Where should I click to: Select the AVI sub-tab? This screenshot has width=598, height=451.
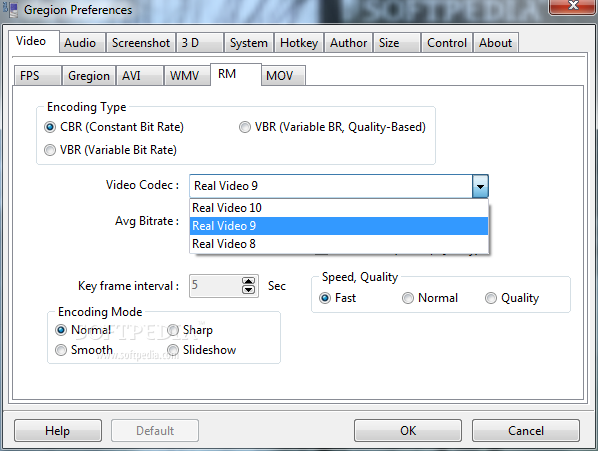click(140, 75)
